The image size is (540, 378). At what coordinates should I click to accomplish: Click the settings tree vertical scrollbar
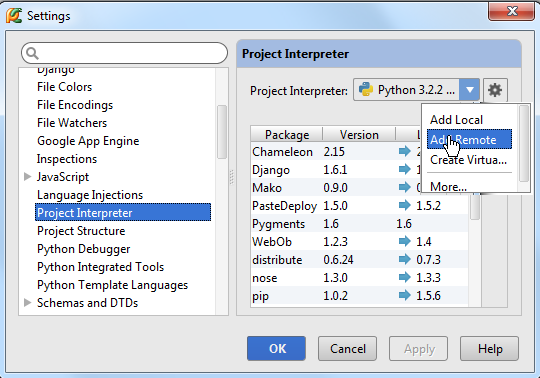tap(222, 132)
